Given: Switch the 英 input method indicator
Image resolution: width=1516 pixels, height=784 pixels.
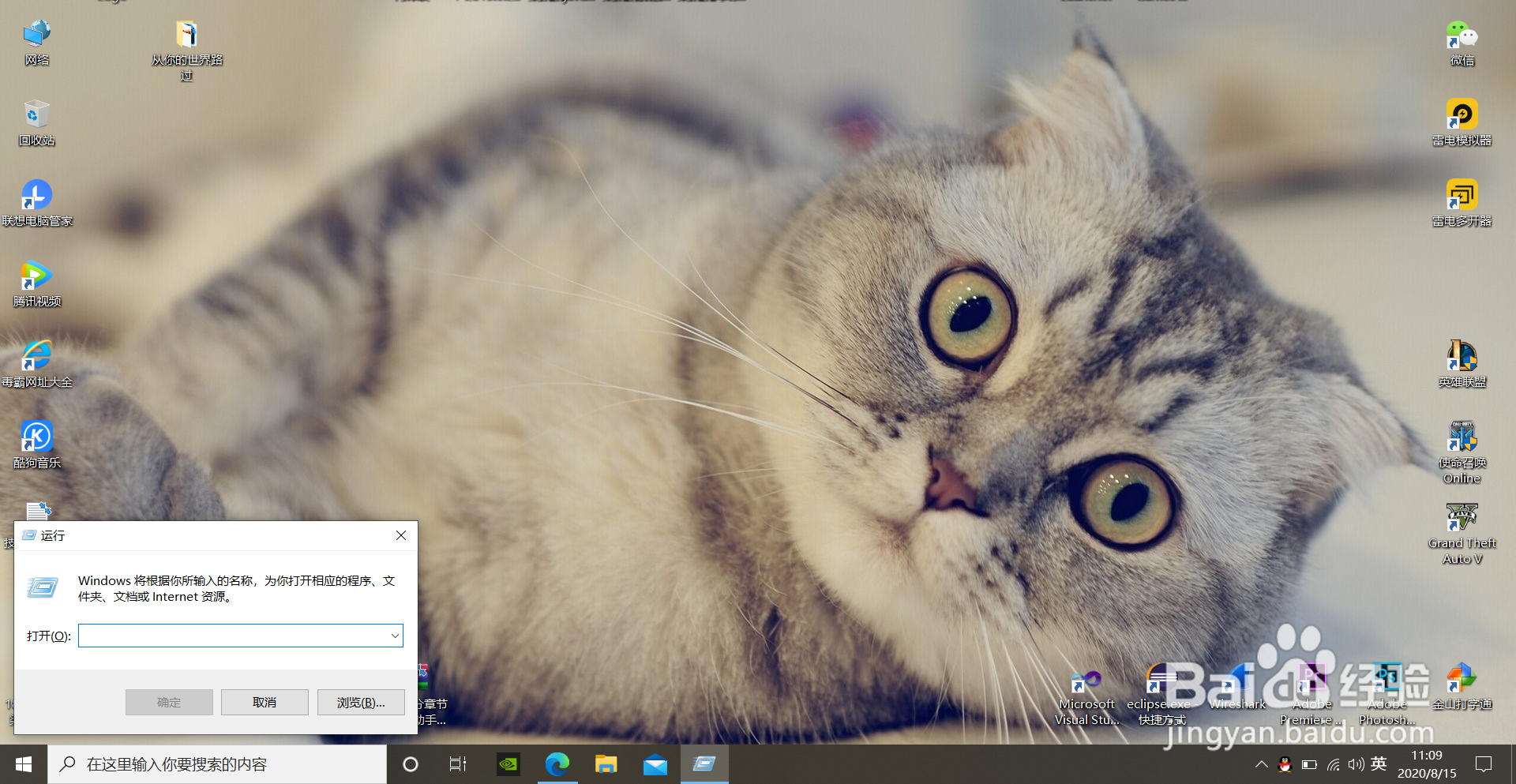Looking at the screenshot, I should click(x=1379, y=763).
